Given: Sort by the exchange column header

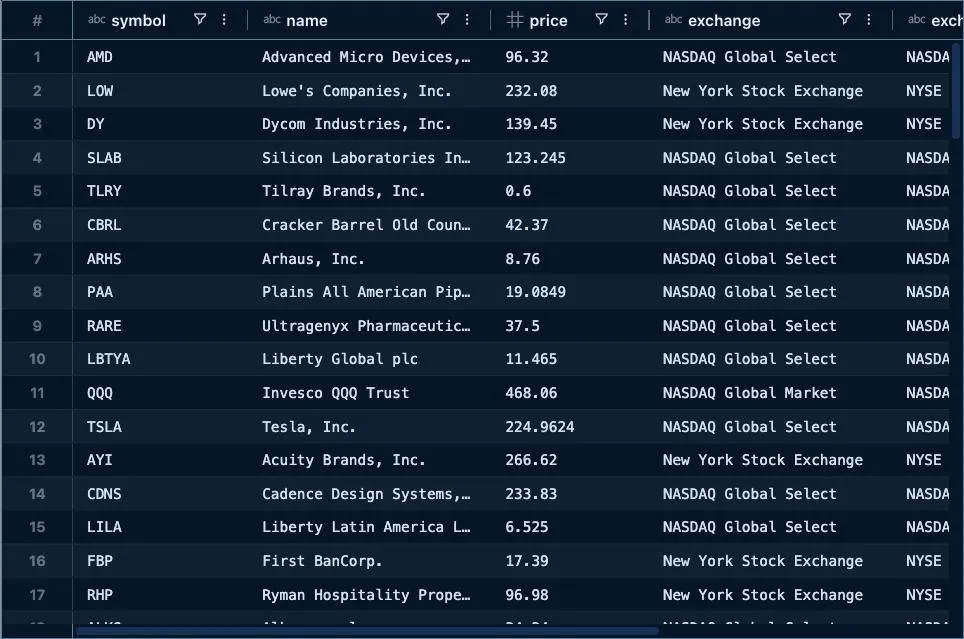Looking at the screenshot, I should coord(724,20).
